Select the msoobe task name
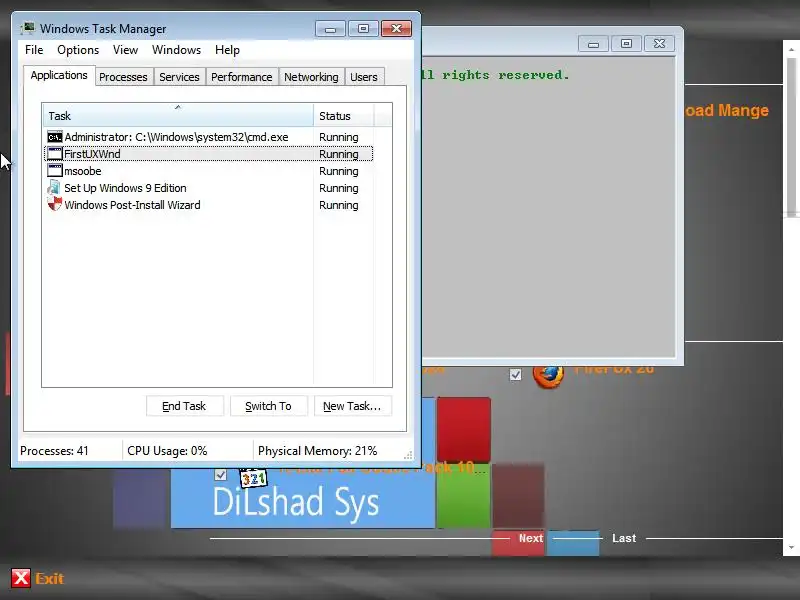The height and width of the screenshot is (600, 800). (83, 171)
